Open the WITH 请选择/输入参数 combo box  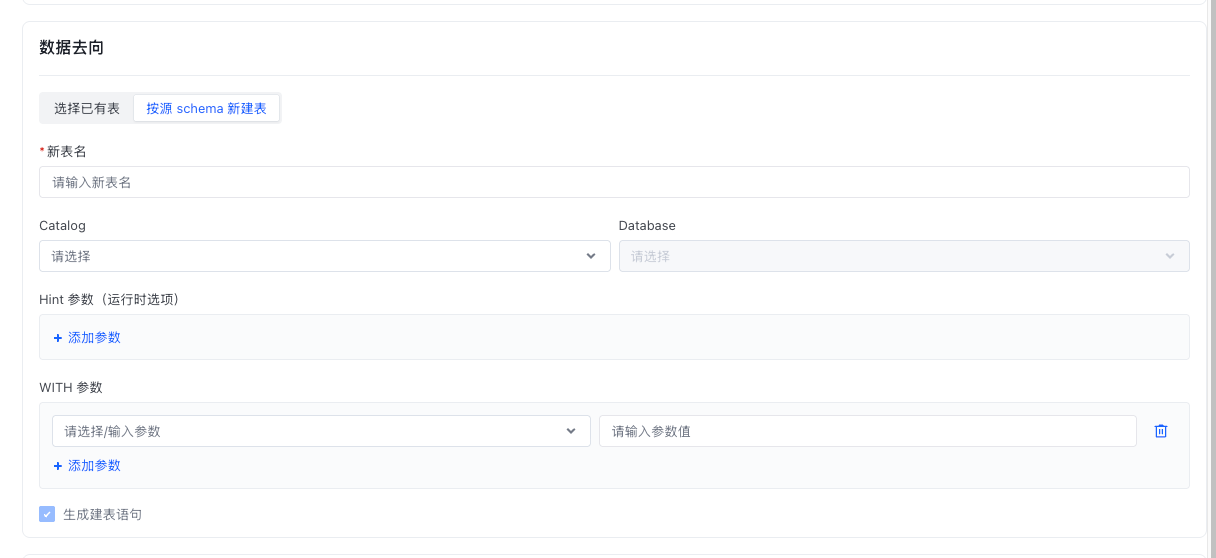pyautogui.click(x=321, y=431)
